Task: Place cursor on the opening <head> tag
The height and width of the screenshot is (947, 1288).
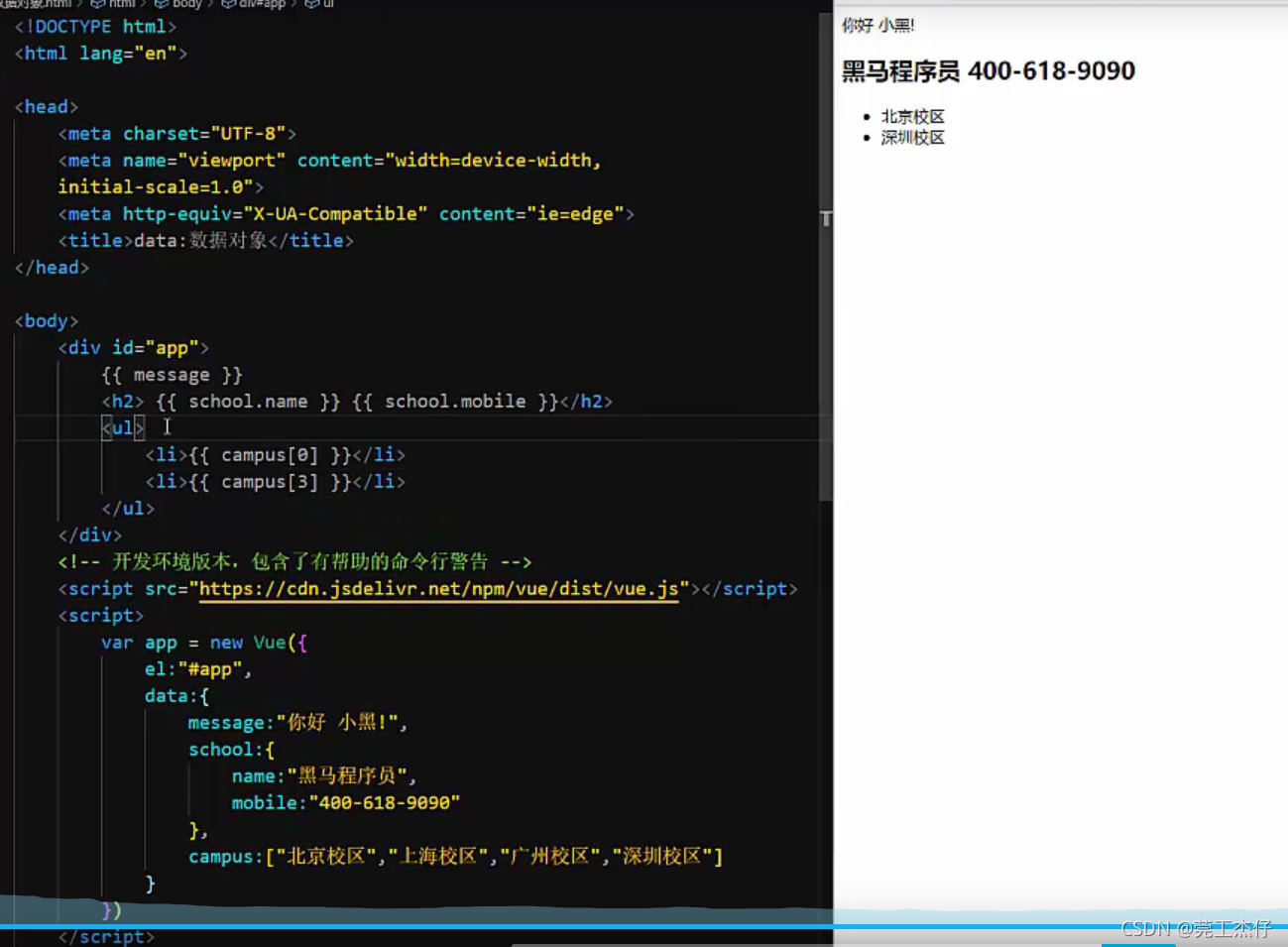Action: click(x=47, y=107)
